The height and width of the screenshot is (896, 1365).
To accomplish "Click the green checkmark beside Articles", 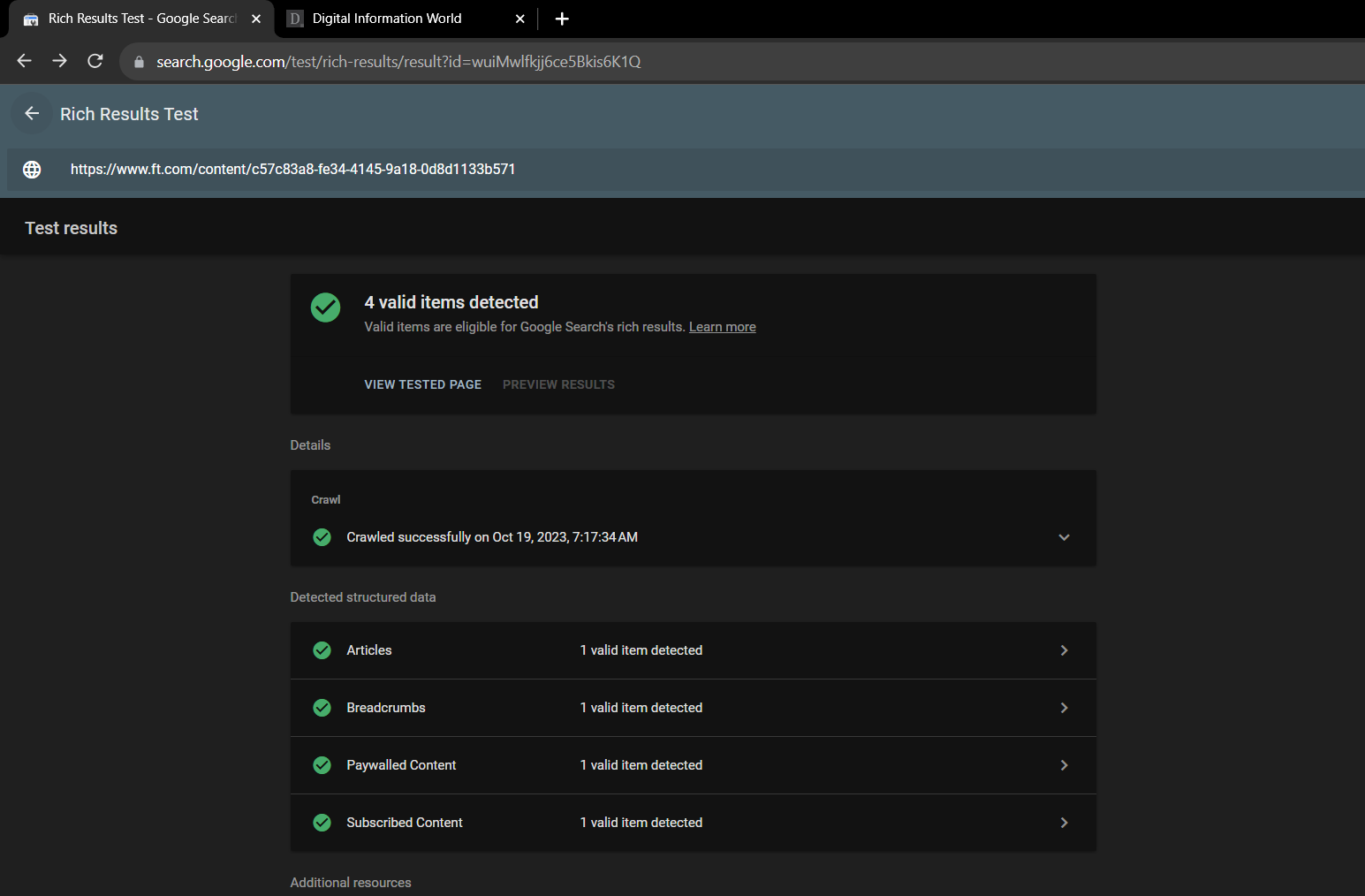I will pos(322,650).
